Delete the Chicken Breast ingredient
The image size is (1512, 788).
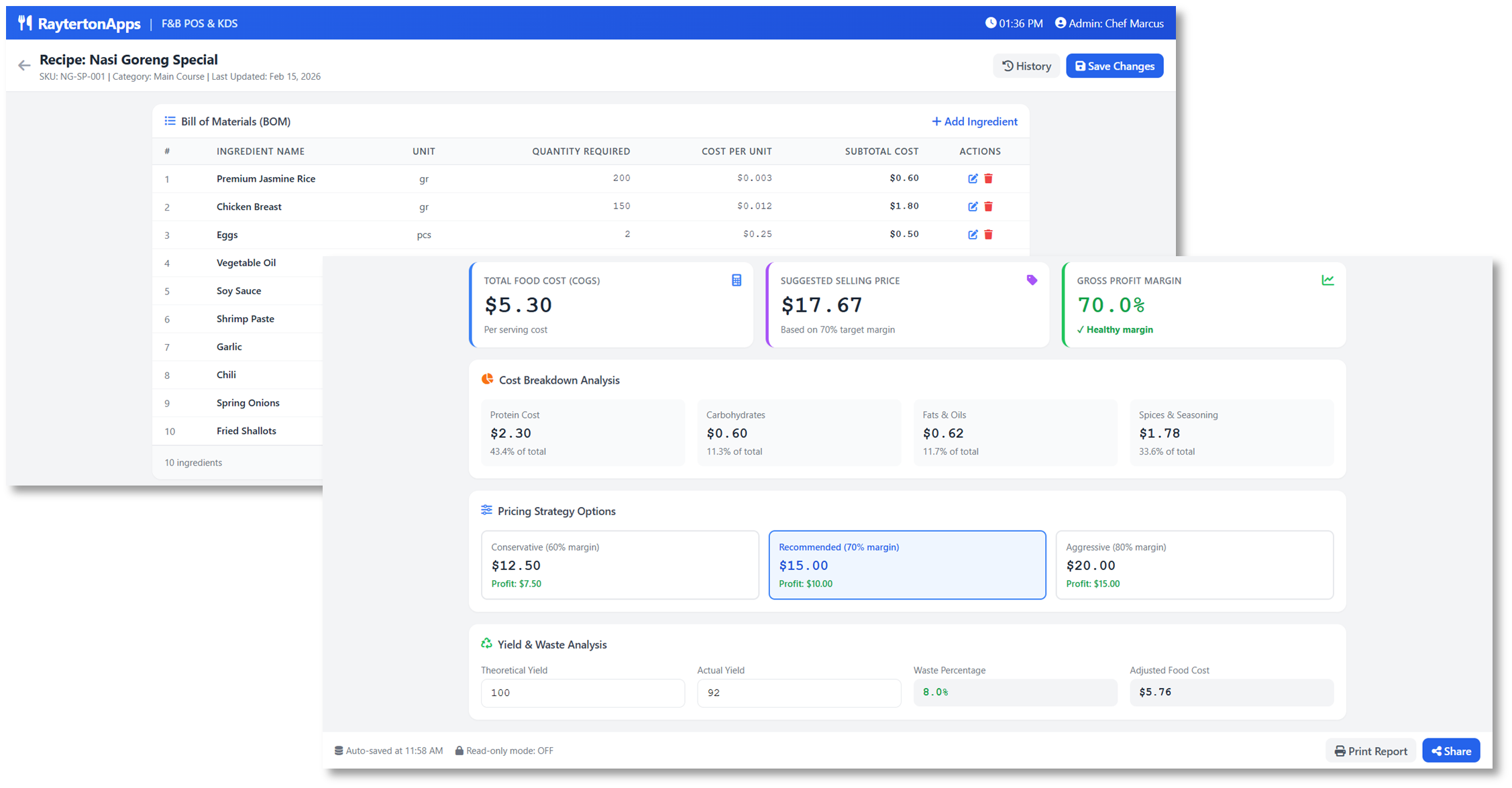[988, 207]
